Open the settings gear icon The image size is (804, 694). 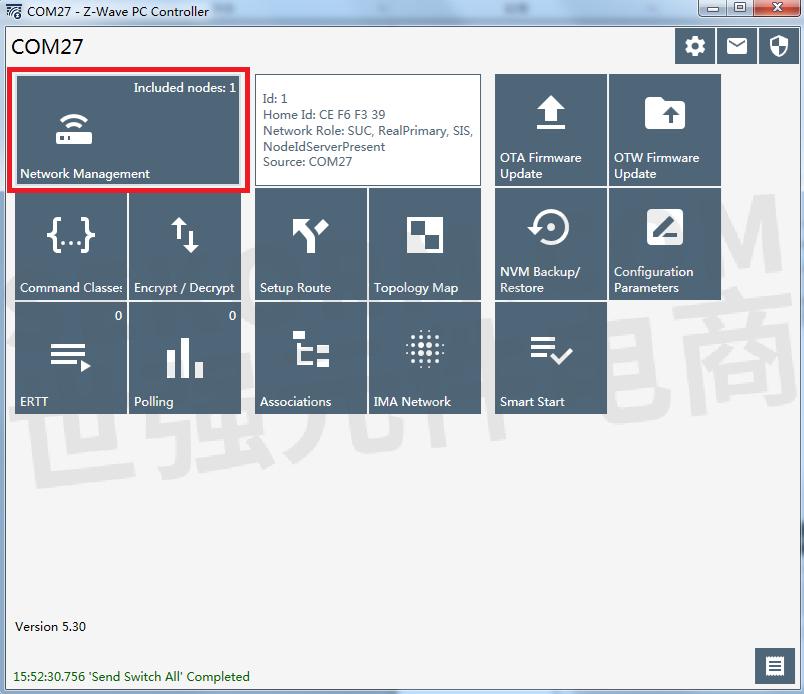pos(695,45)
